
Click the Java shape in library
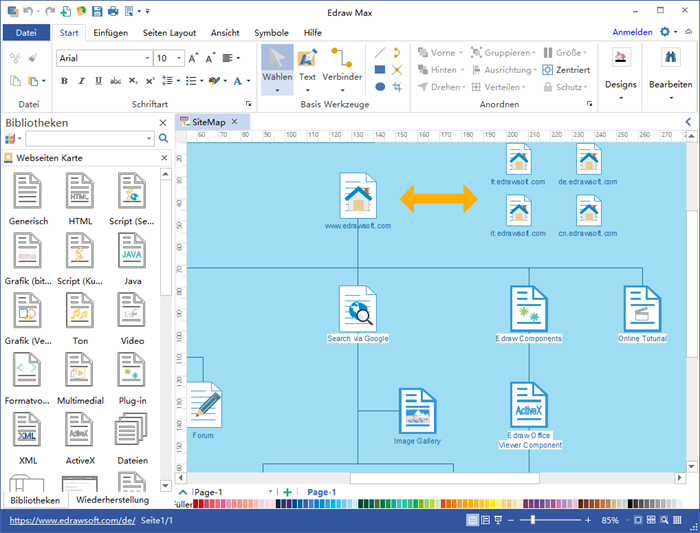click(x=131, y=257)
